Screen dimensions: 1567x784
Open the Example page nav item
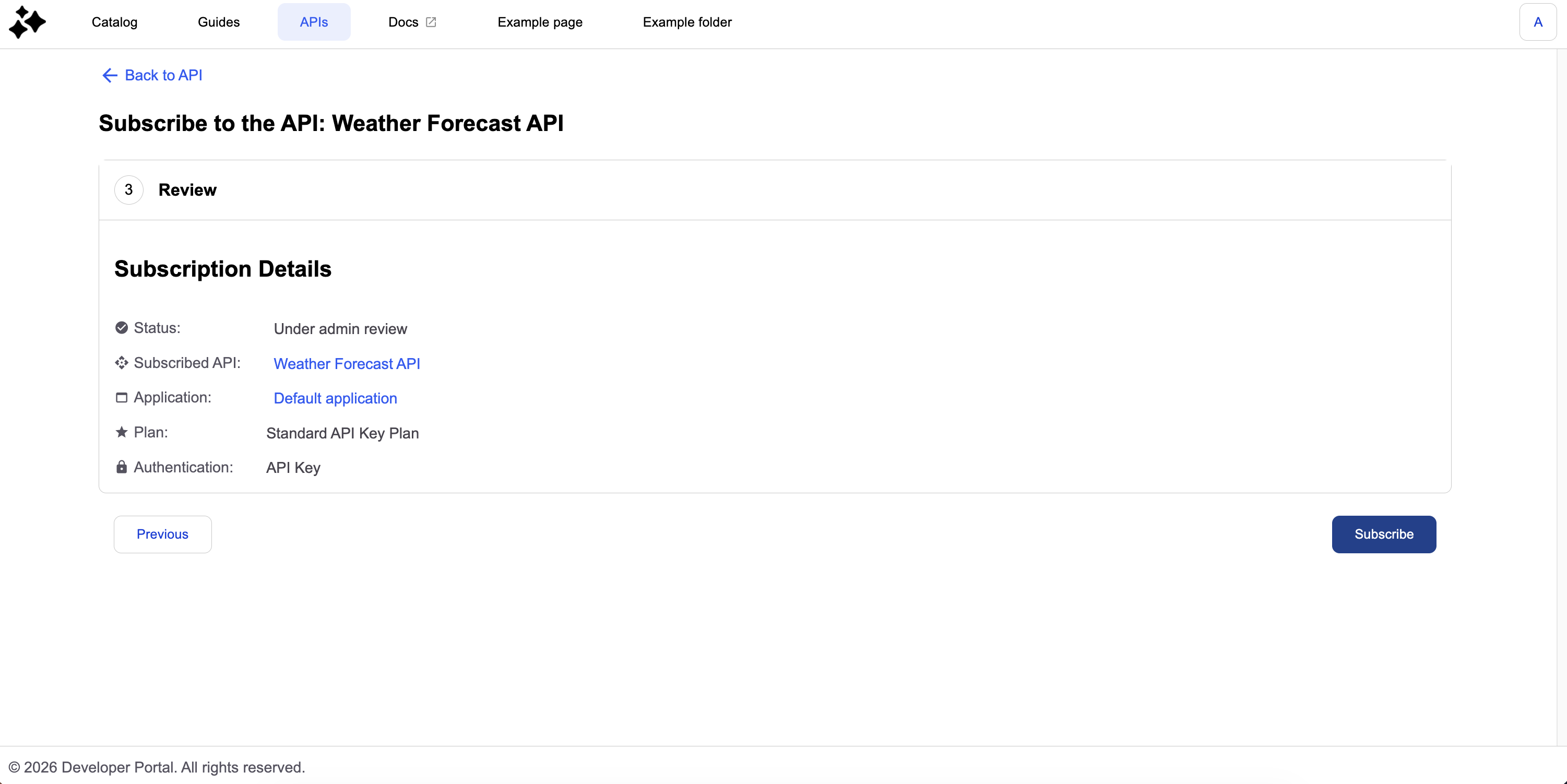point(540,22)
